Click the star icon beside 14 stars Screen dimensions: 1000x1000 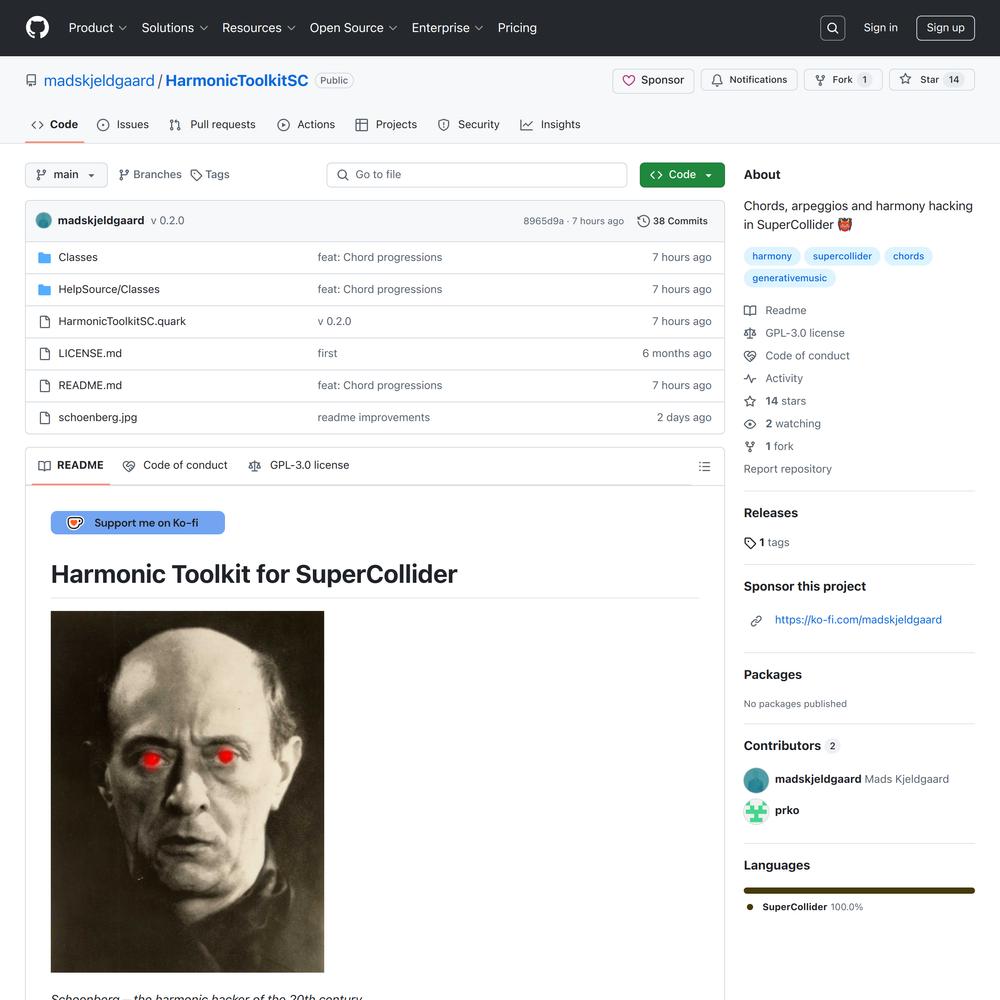750,401
